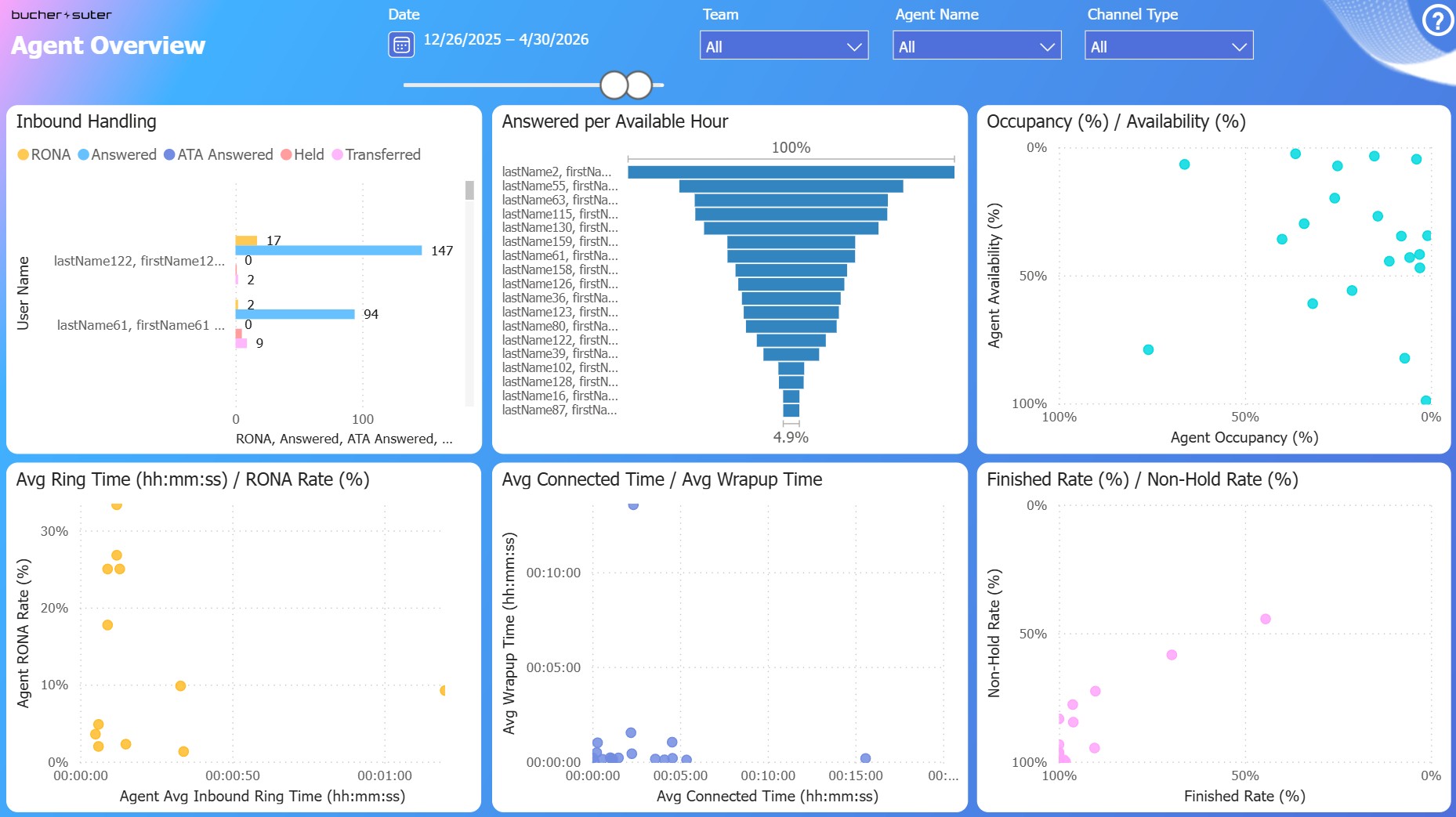The image size is (1456, 817).
Task: Select the data point near 00:15:00 connected time
Action: pyautogui.click(x=865, y=758)
